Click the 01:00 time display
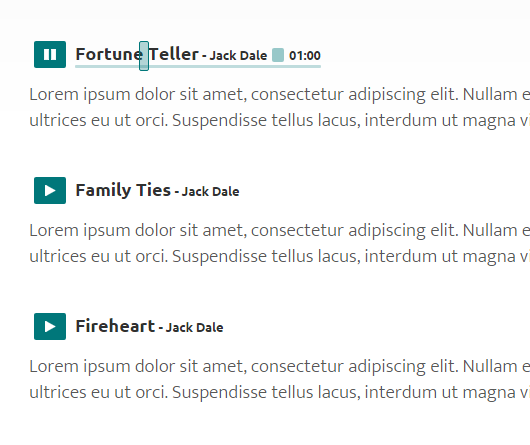 305,55
